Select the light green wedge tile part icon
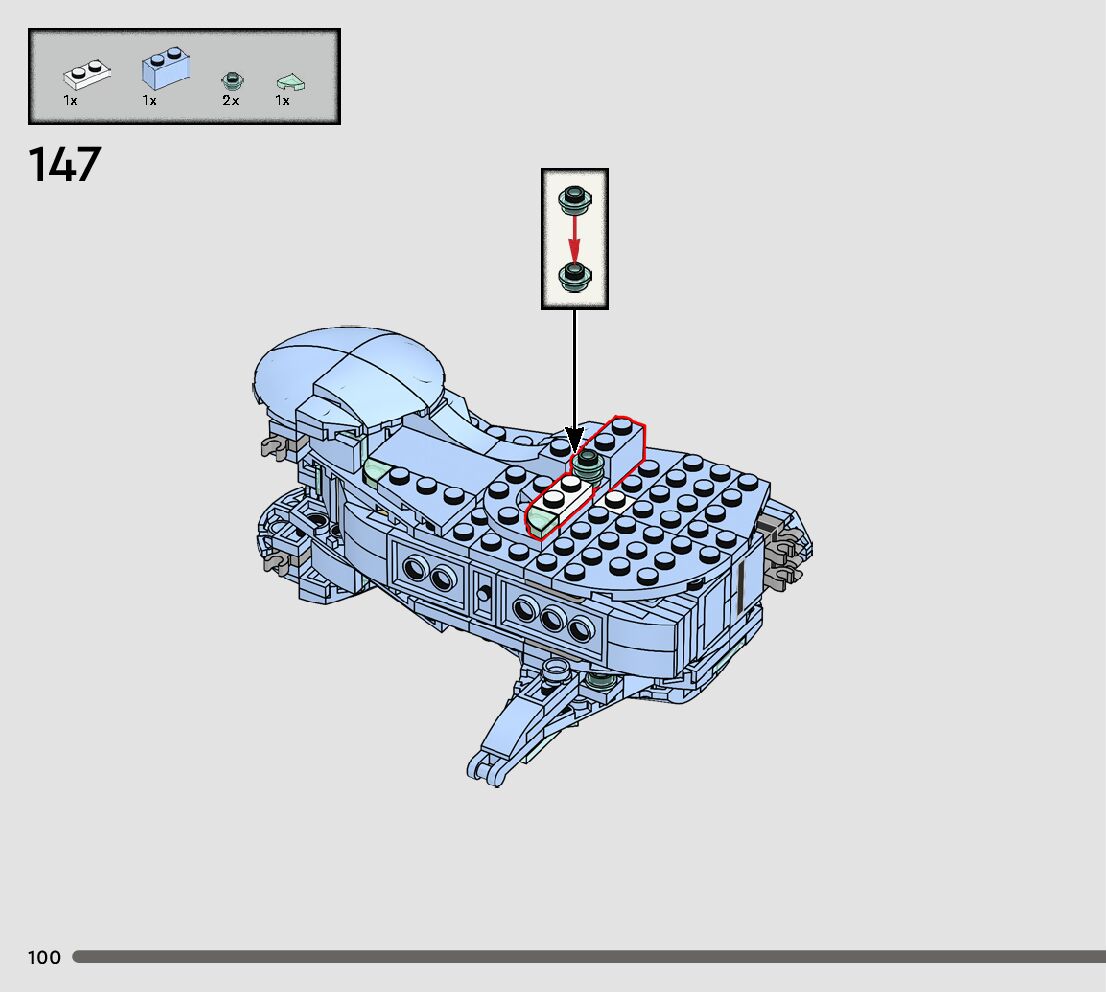 pos(290,82)
